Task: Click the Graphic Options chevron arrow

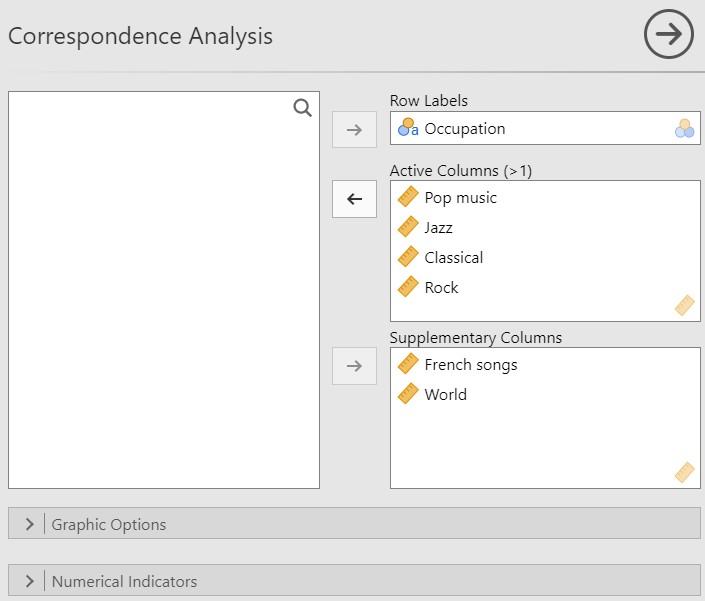Action: click(30, 524)
